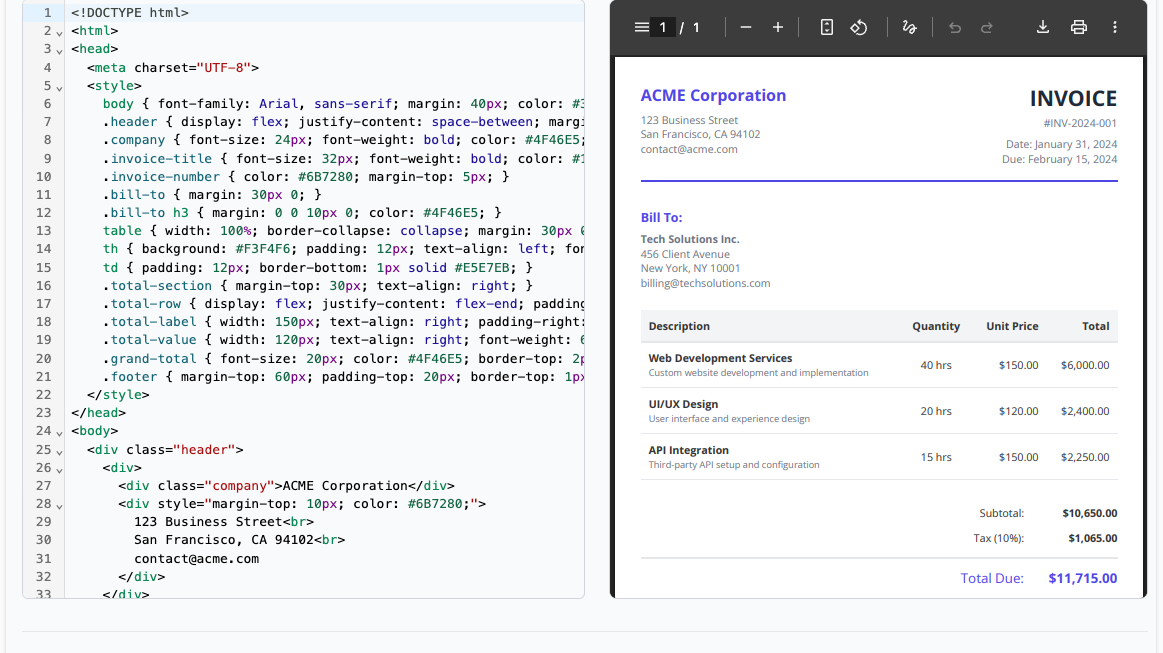The height and width of the screenshot is (653, 1163).
Task: Select the draw annotation tool
Action: pos(909,27)
